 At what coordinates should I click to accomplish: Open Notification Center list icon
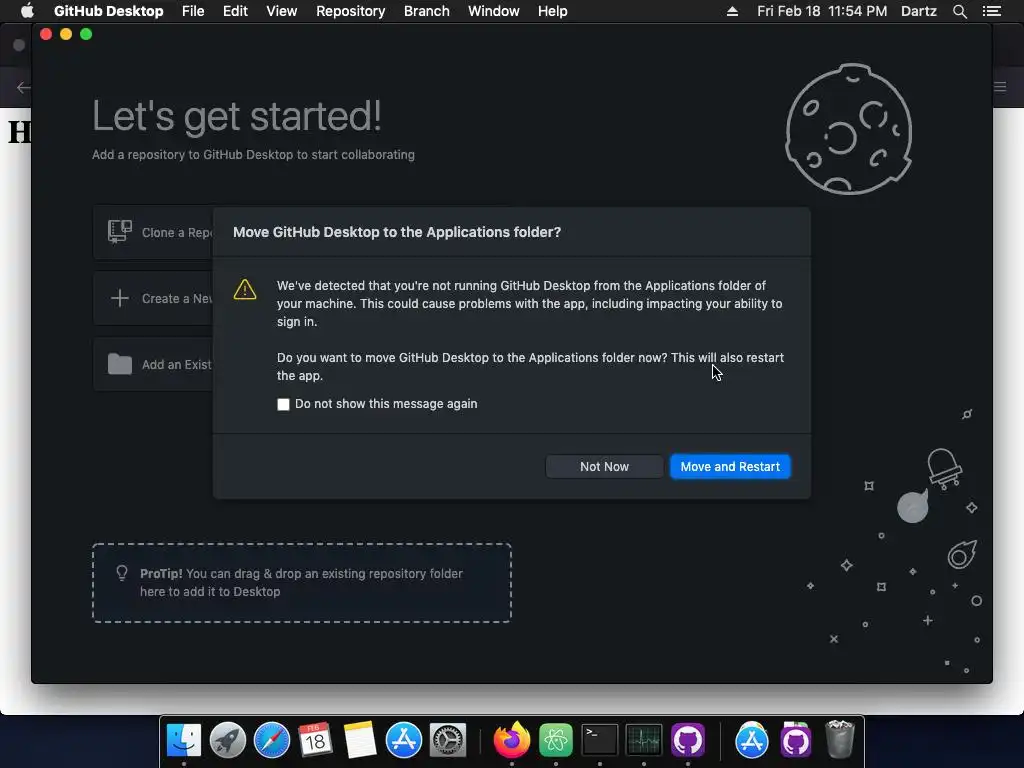coord(991,11)
